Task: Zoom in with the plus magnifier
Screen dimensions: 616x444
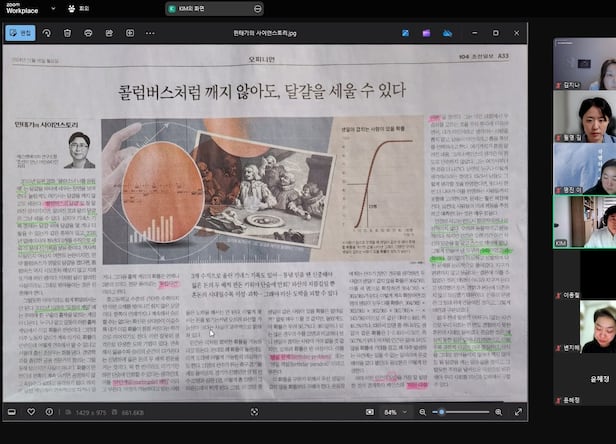Action: point(498,411)
